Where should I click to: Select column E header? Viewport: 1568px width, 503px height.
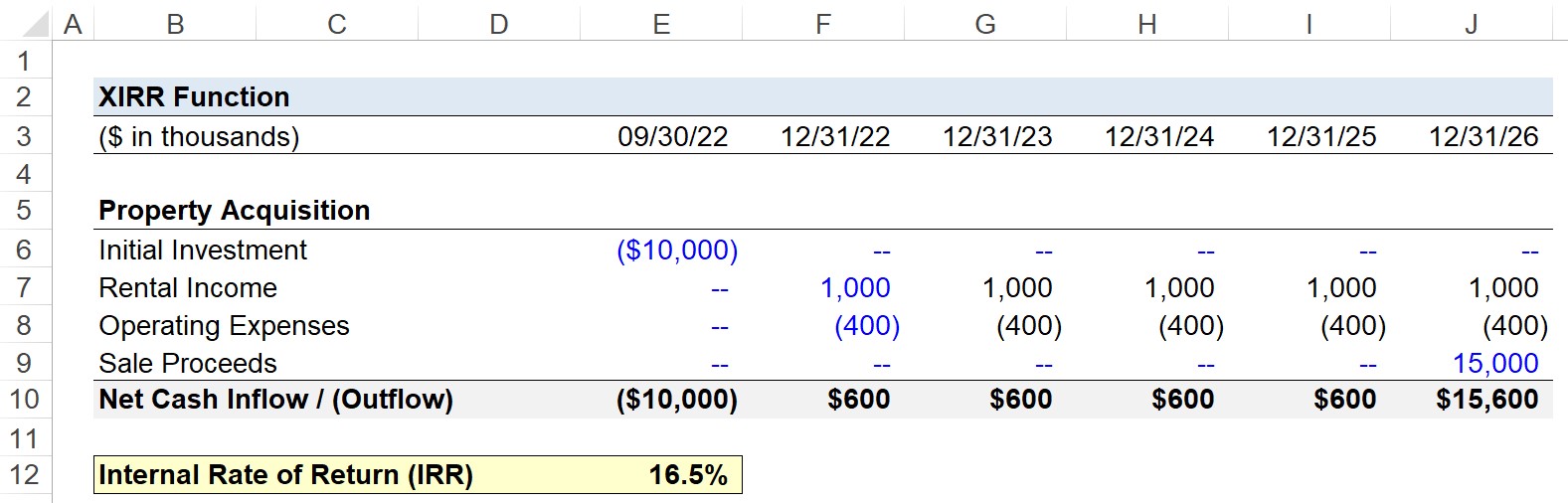661,23
